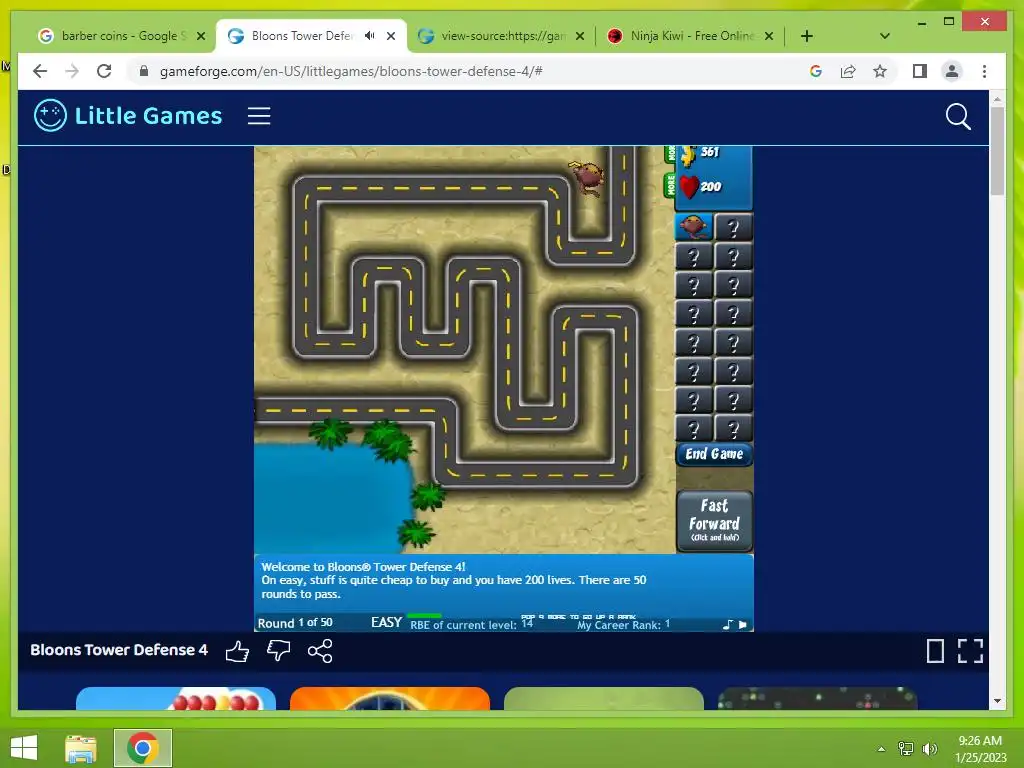This screenshot has width=1024, height=768.
Task: Show hidden system tray icons
Action: coord(881,749)
